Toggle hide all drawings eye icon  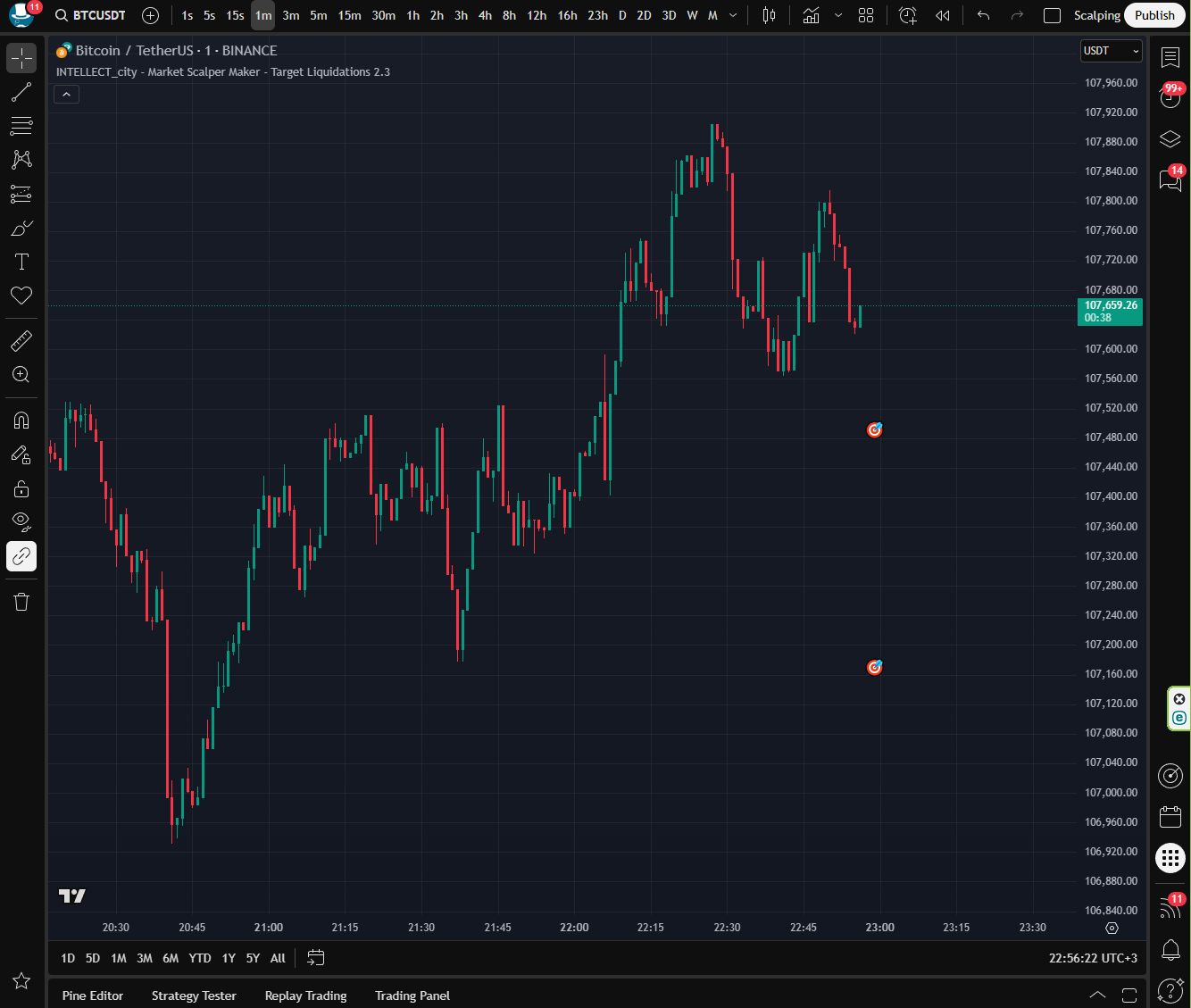click(21, 521)
